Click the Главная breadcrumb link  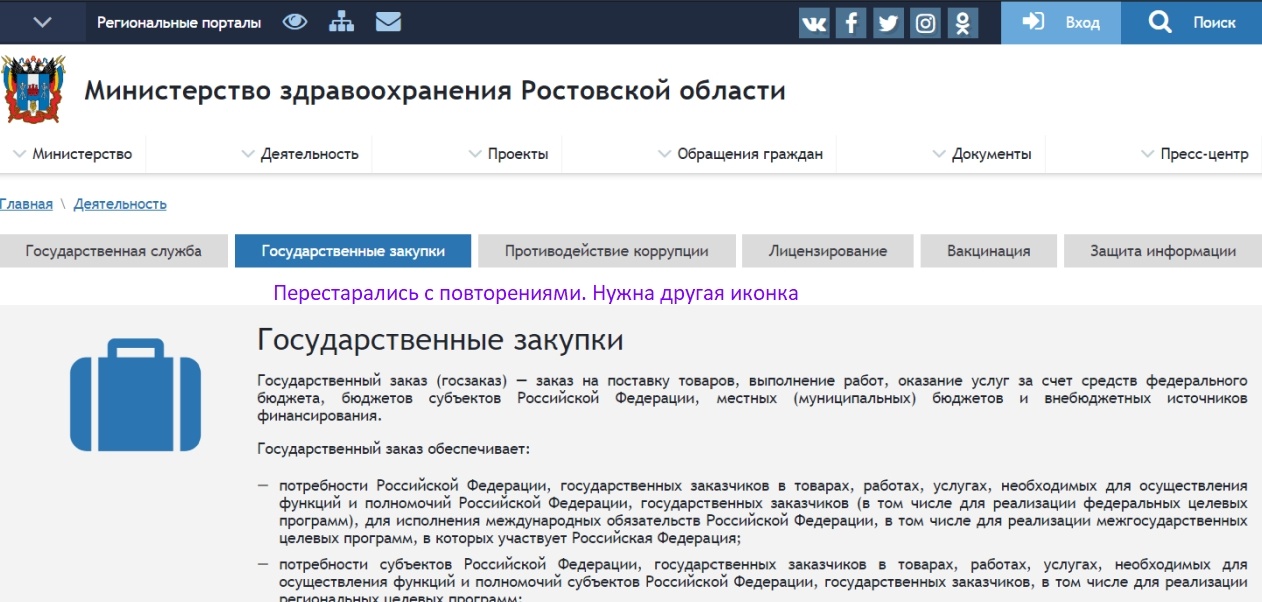tap(26, 204)
